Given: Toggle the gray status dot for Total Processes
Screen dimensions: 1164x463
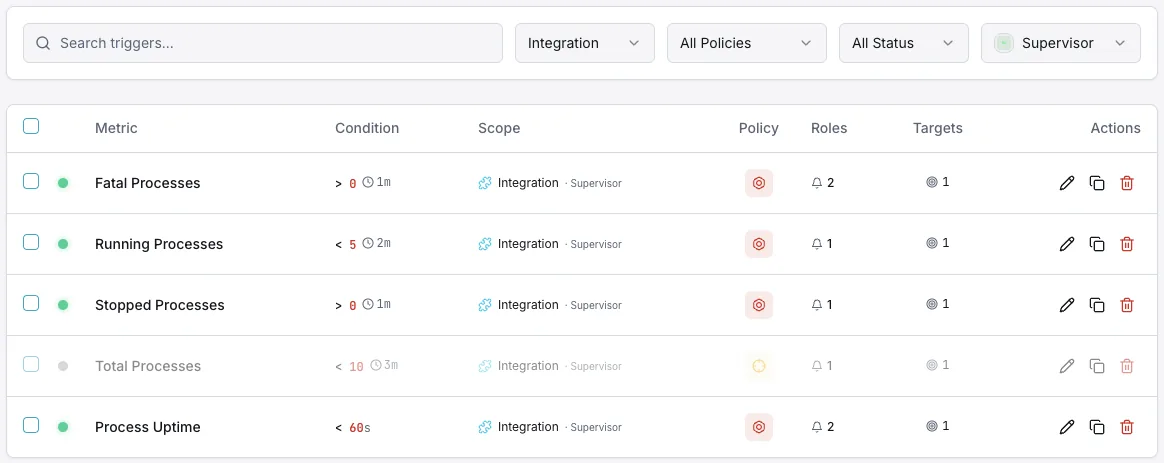Looking at the screenshot, I should (x=63, y=366).
